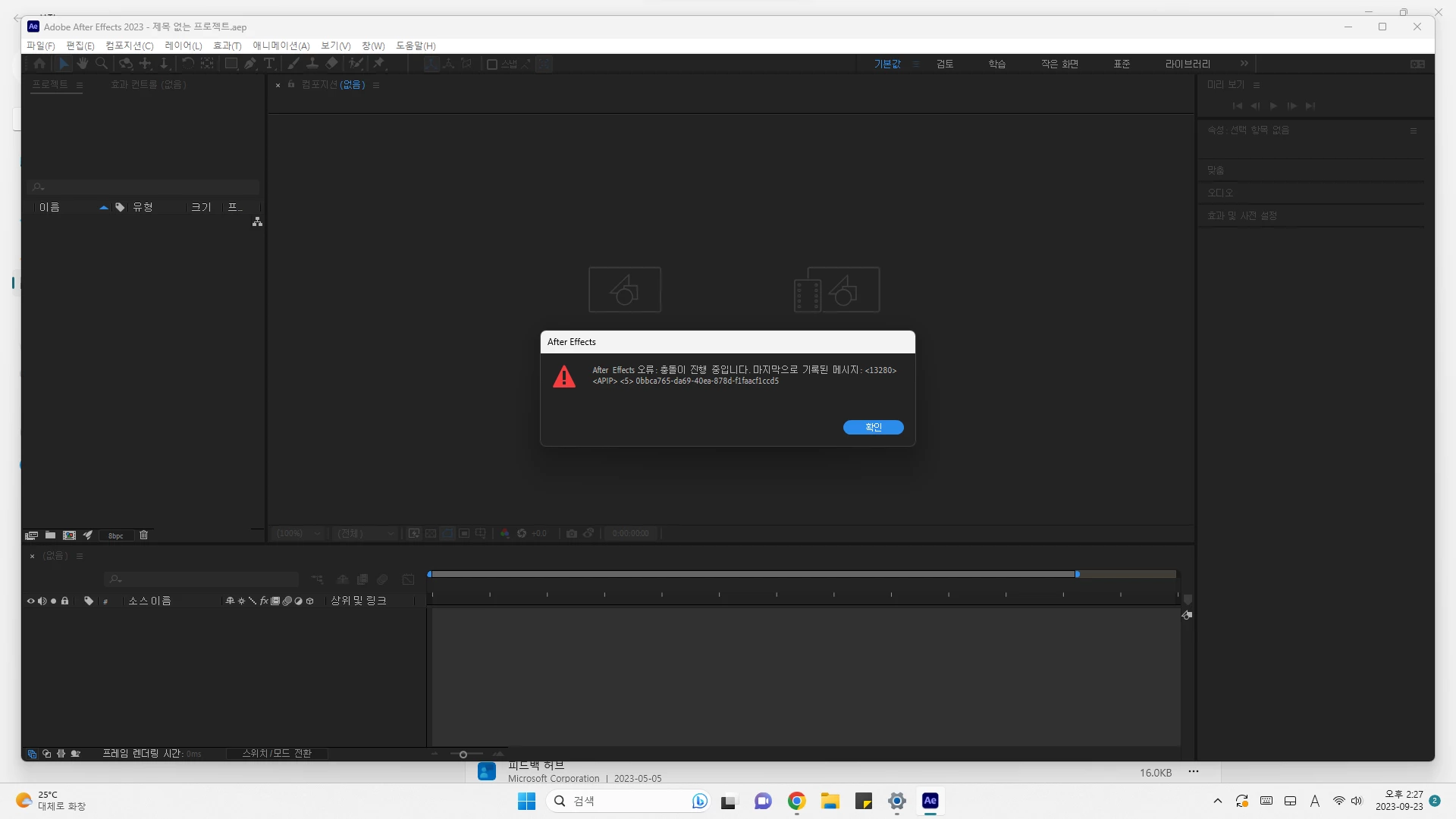Select the Type text tool
The height and width of the screenshot is (819, 1456).
268,64
